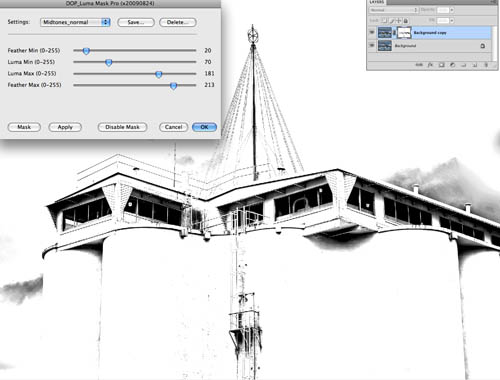Hide the Background copy layer

(372, 32)
